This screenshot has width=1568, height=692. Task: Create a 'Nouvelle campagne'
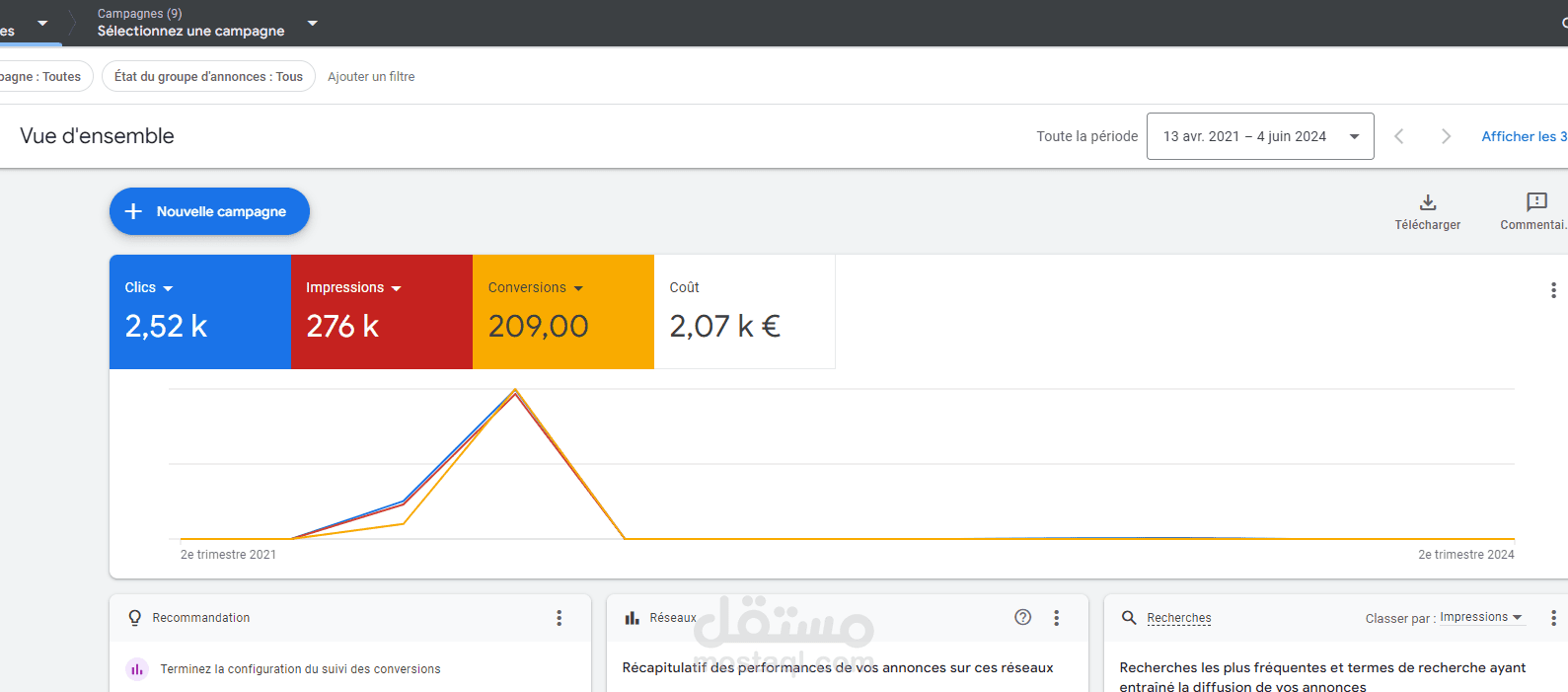click(x=209, y=211)
